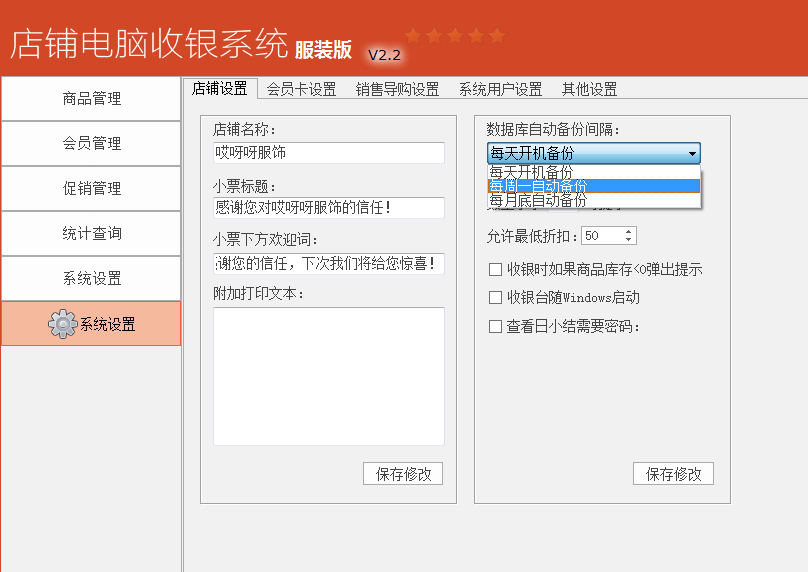Click into the 店铺名称 text field
808x572 pixels.
coord(328,153)
